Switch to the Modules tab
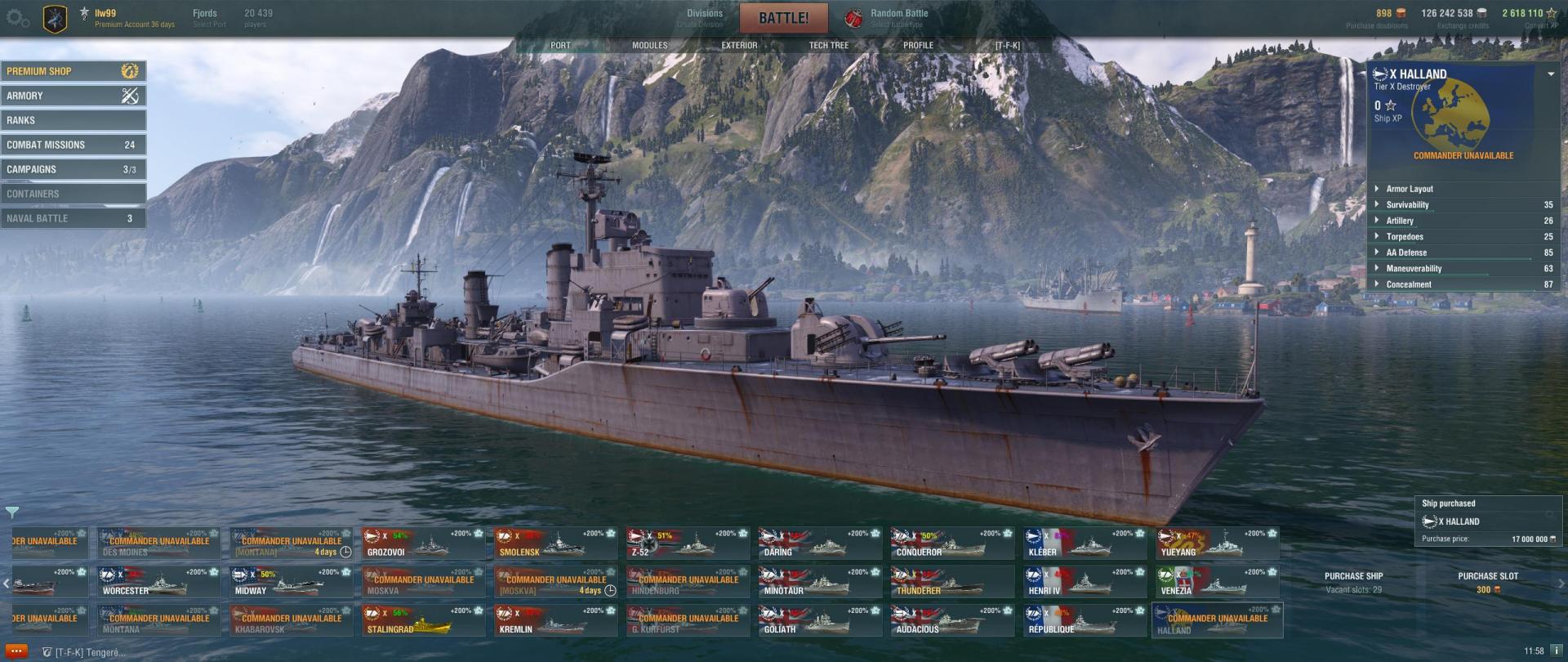Screen dimensions: 1568x662 (649, 45)
